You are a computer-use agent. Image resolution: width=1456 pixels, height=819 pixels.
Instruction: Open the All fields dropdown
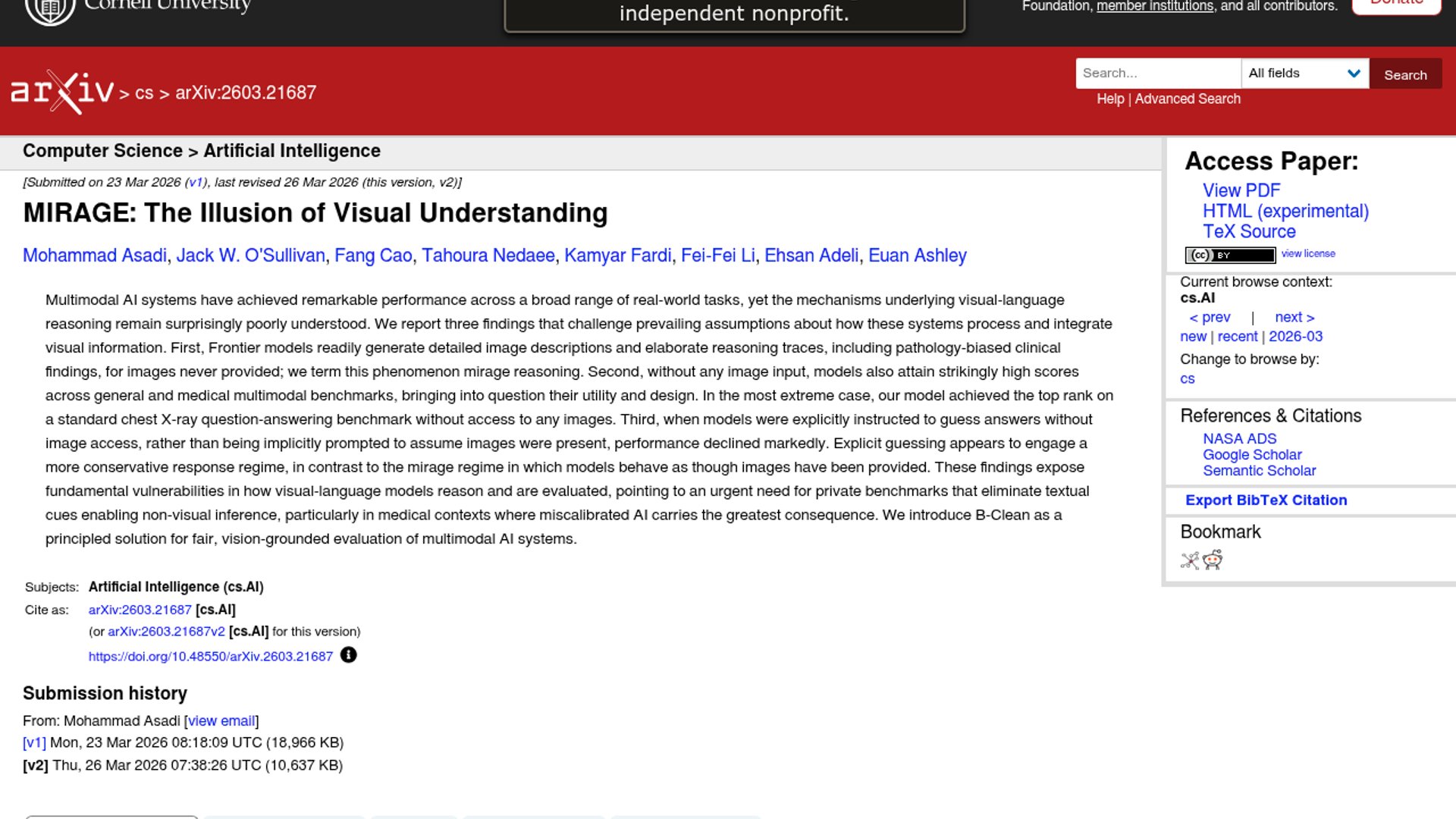[x=1304, y=74]
